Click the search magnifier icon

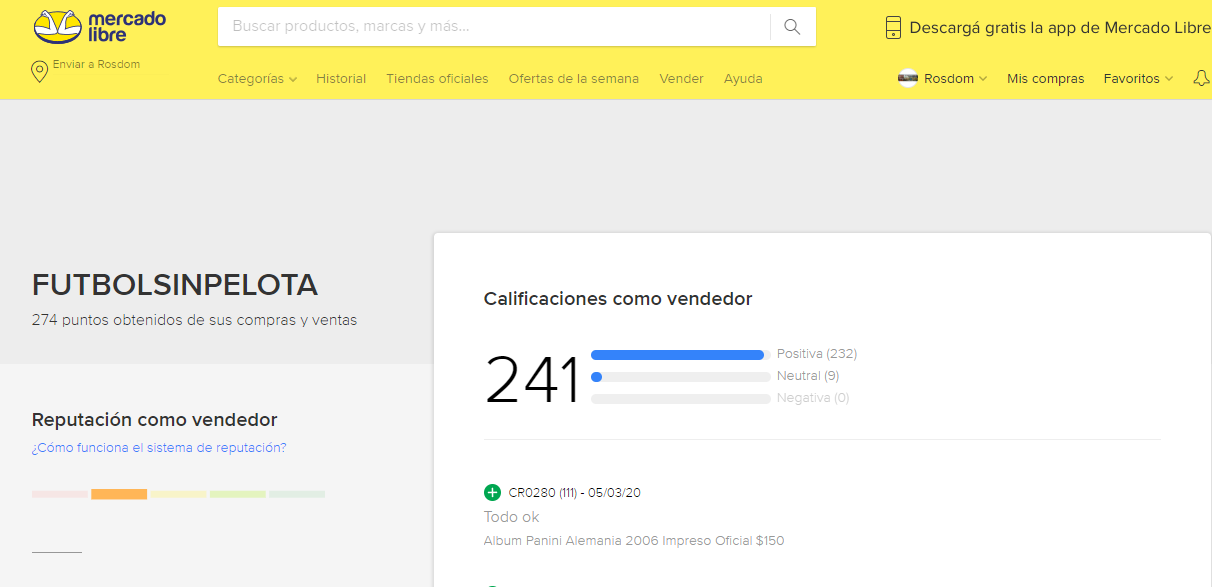click(792, 27)
